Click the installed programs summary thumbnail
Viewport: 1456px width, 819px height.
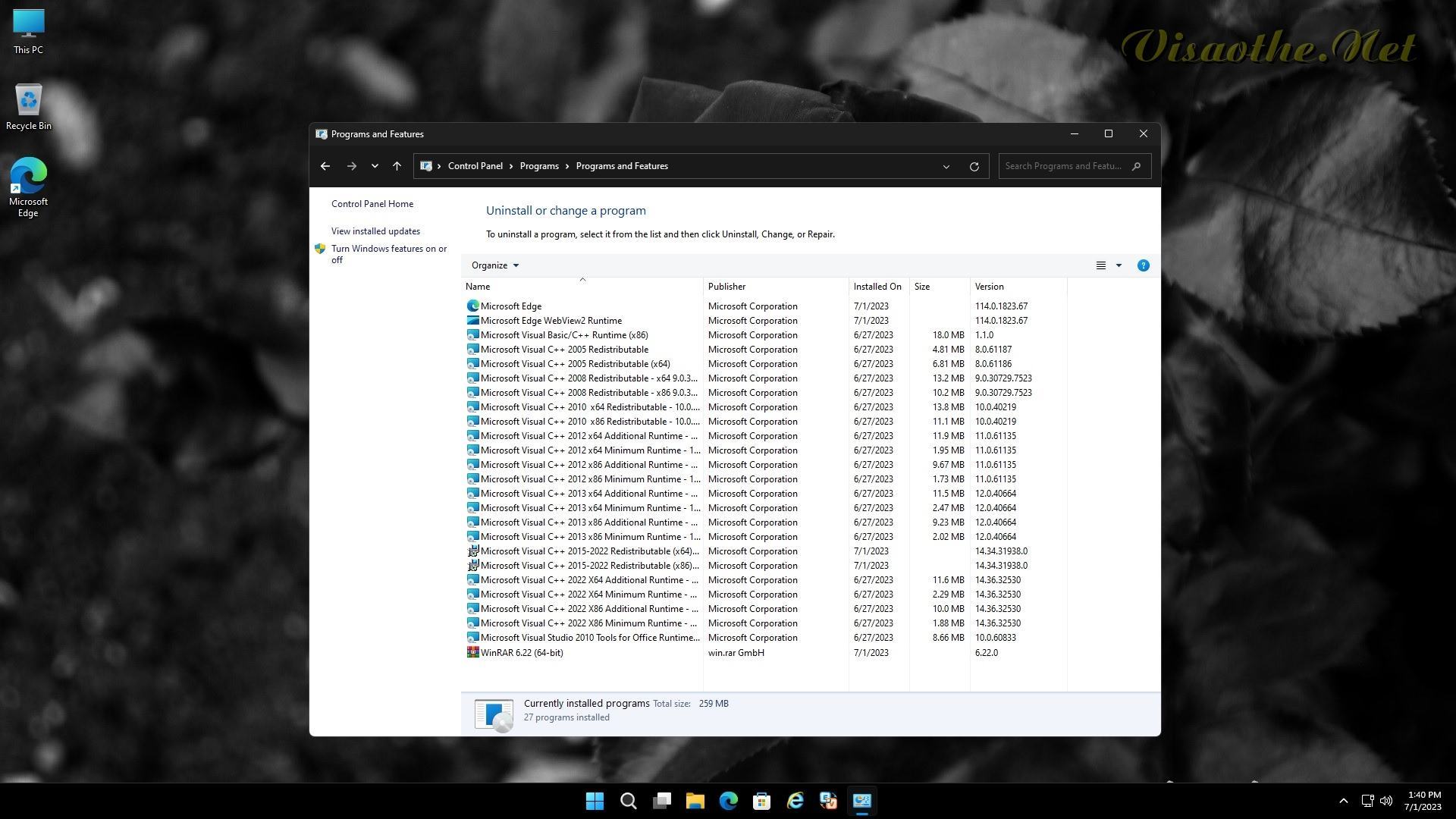tap(494, 715)
